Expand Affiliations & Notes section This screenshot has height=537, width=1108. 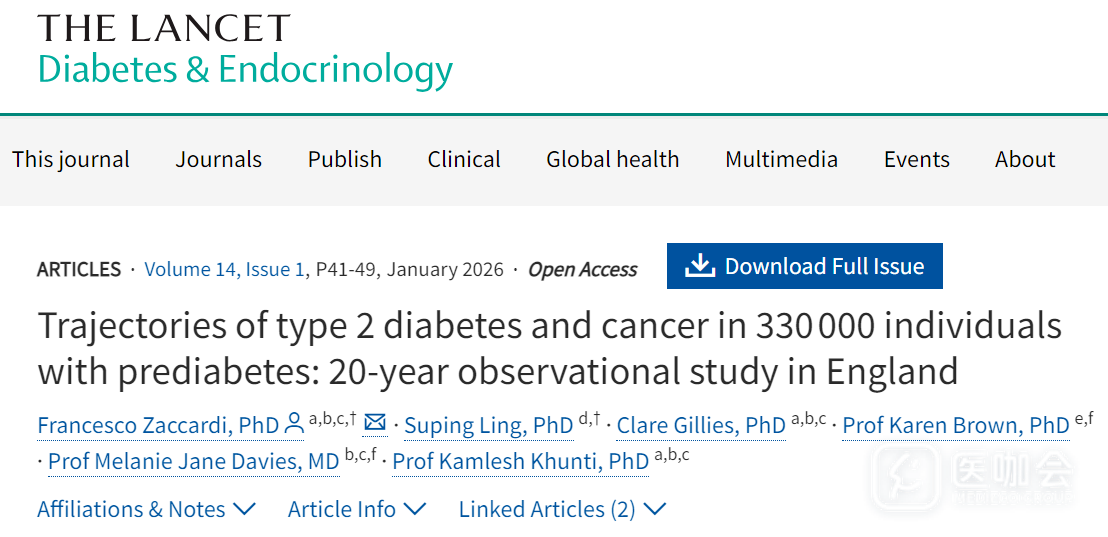tap(146, 509)
